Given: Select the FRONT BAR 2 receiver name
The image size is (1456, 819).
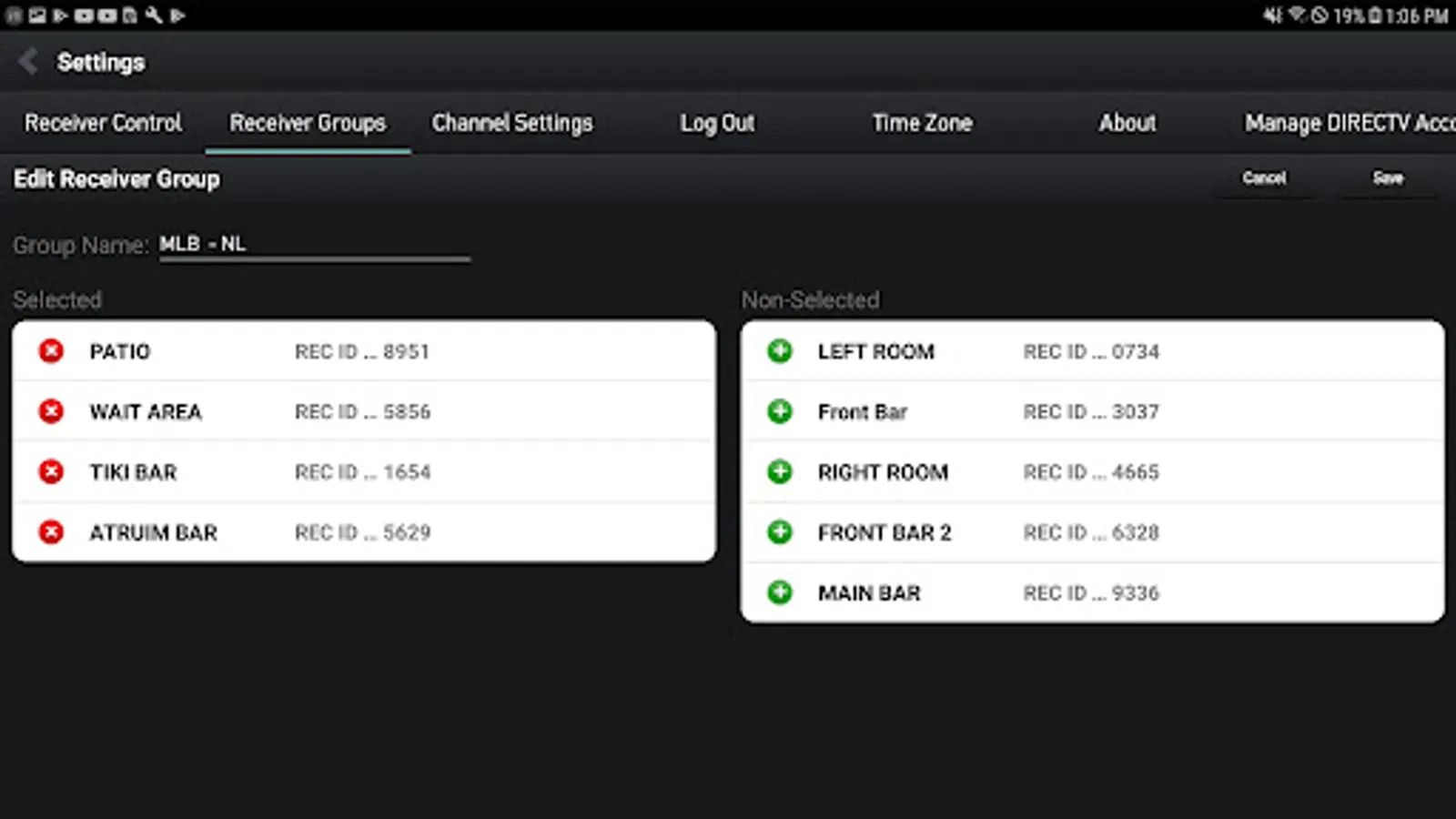Looking at the screenshot, I should (885, 532).
